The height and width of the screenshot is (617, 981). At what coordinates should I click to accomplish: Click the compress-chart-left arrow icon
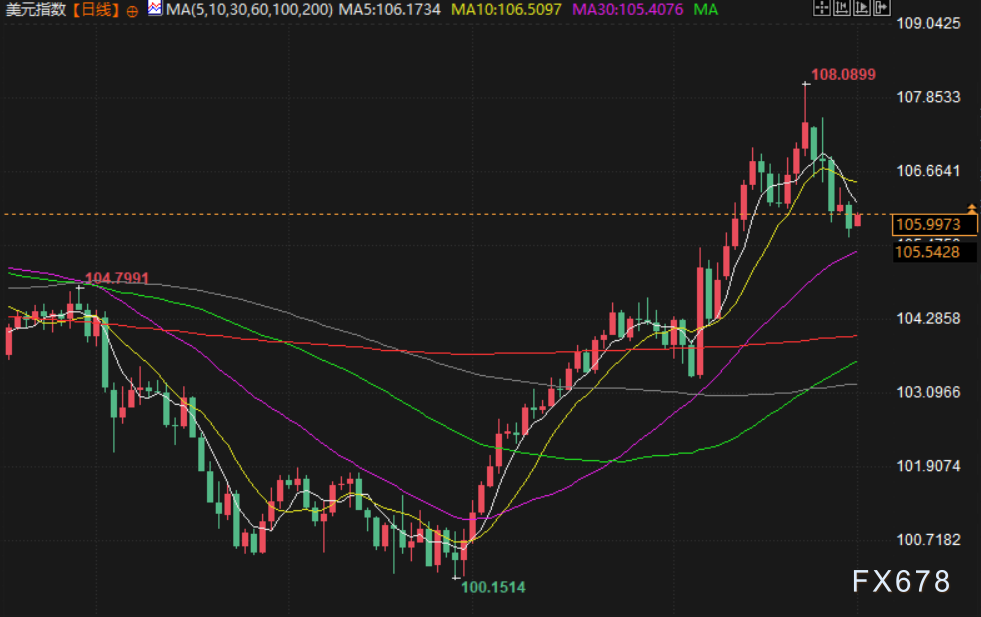[x=843, y=9]
